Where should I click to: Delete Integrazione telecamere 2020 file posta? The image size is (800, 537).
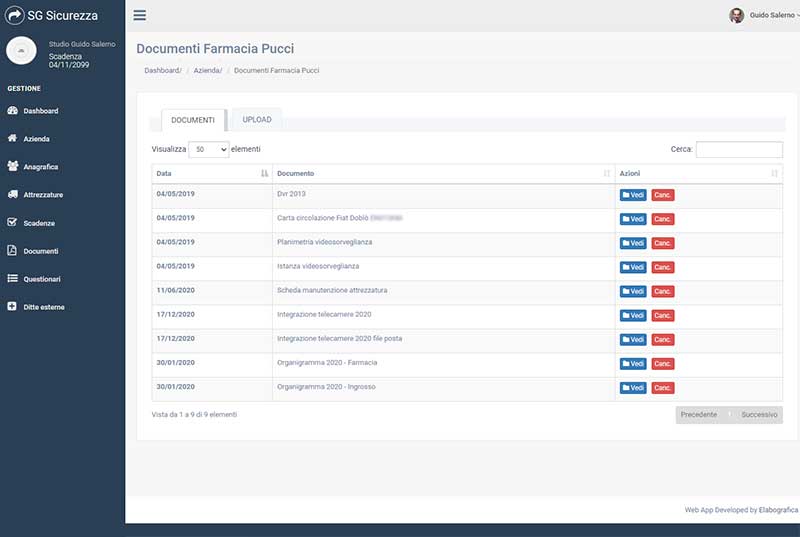[x=663, y=339]
